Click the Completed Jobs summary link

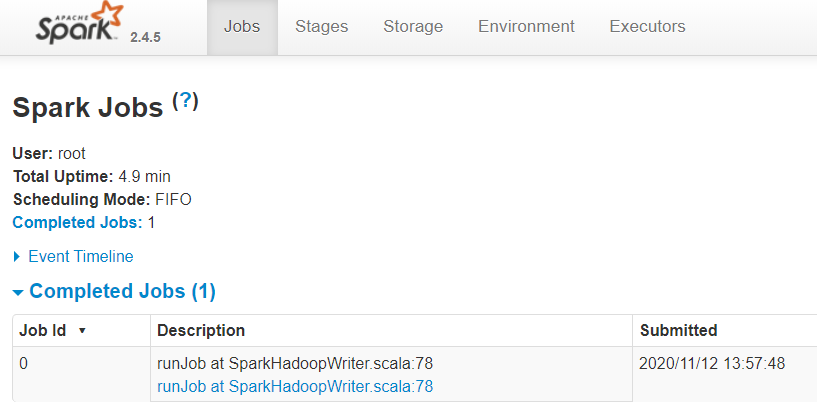(77, 222)
